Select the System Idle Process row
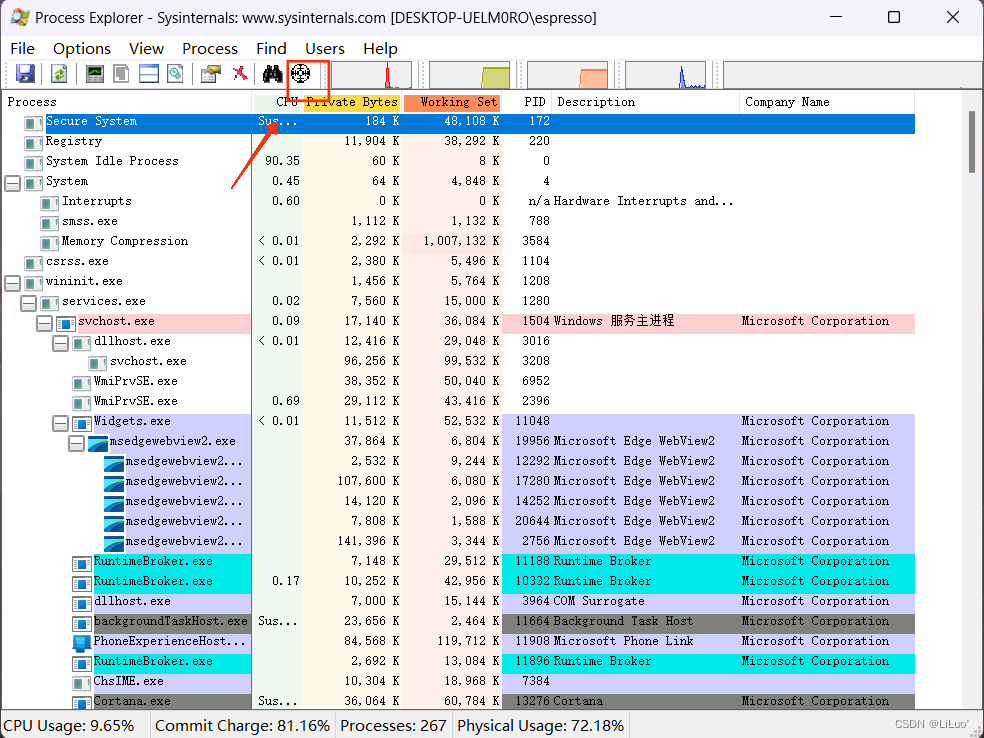Viewport: 984px width, 738px height. pyautogui.click(x=458, y=161)
